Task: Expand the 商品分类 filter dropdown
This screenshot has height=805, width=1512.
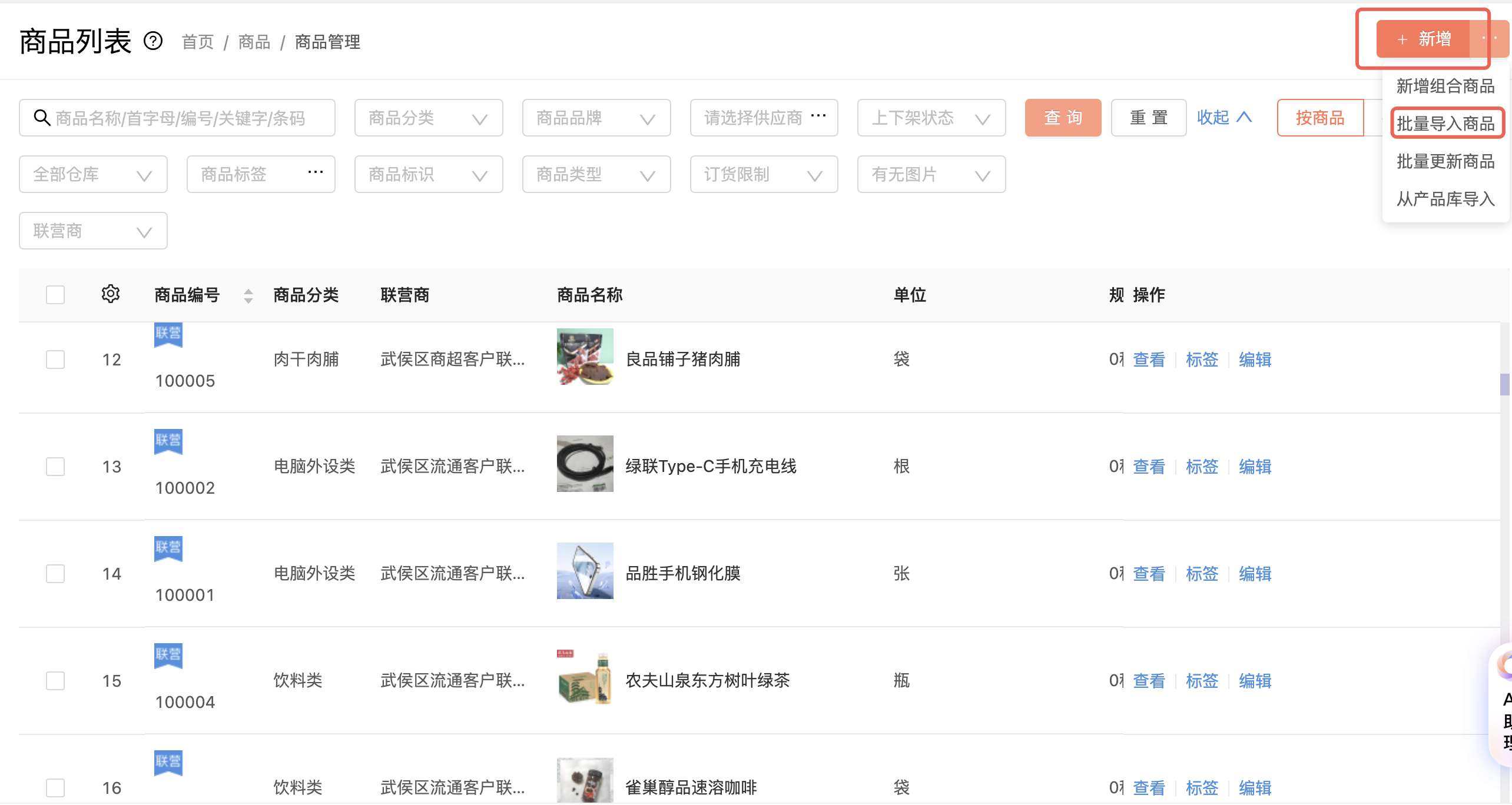Action: tap(429, 118)
